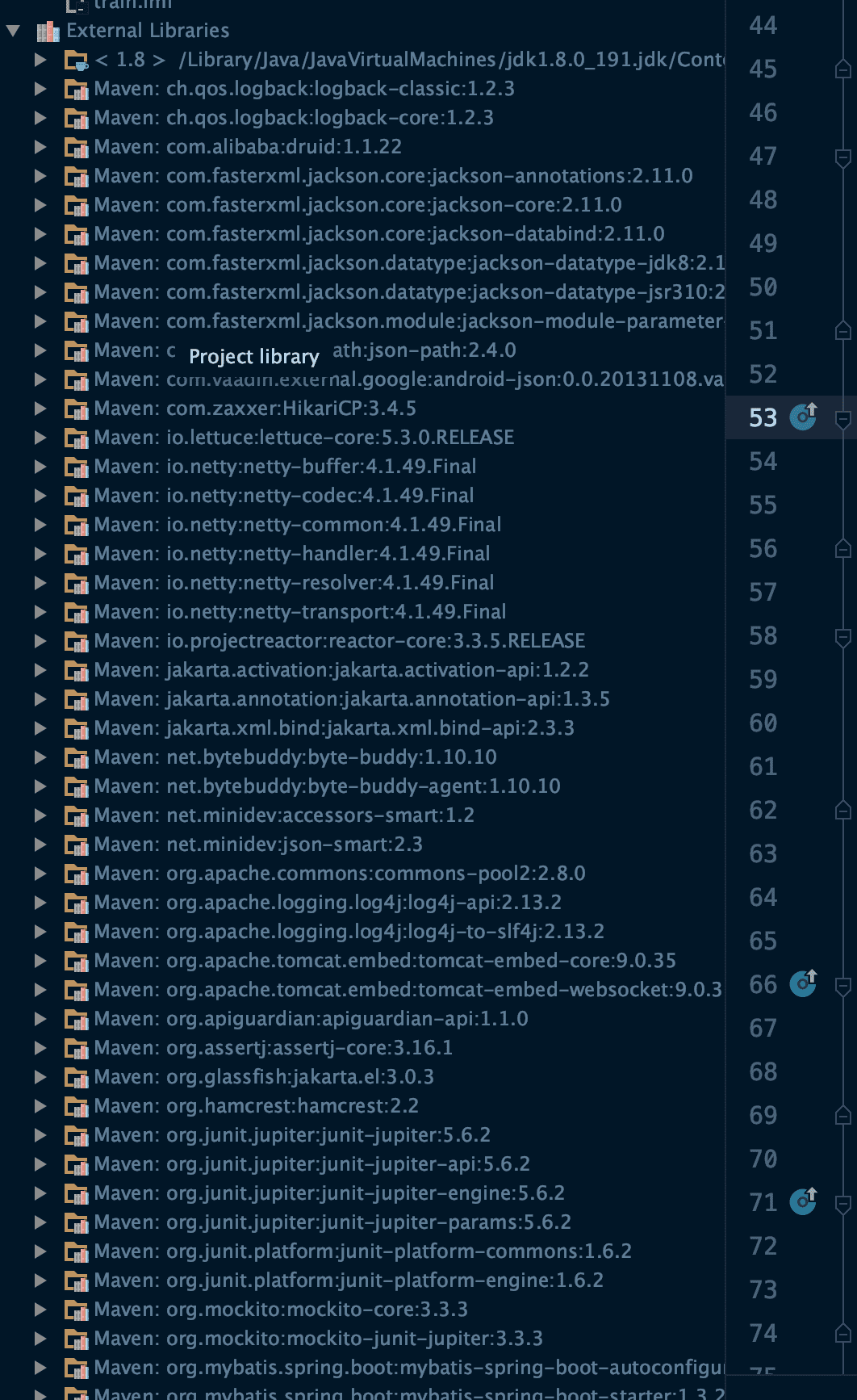Click library icon of jackson-databind:2.11.0

pyautogui.click(x=76, y=234)
